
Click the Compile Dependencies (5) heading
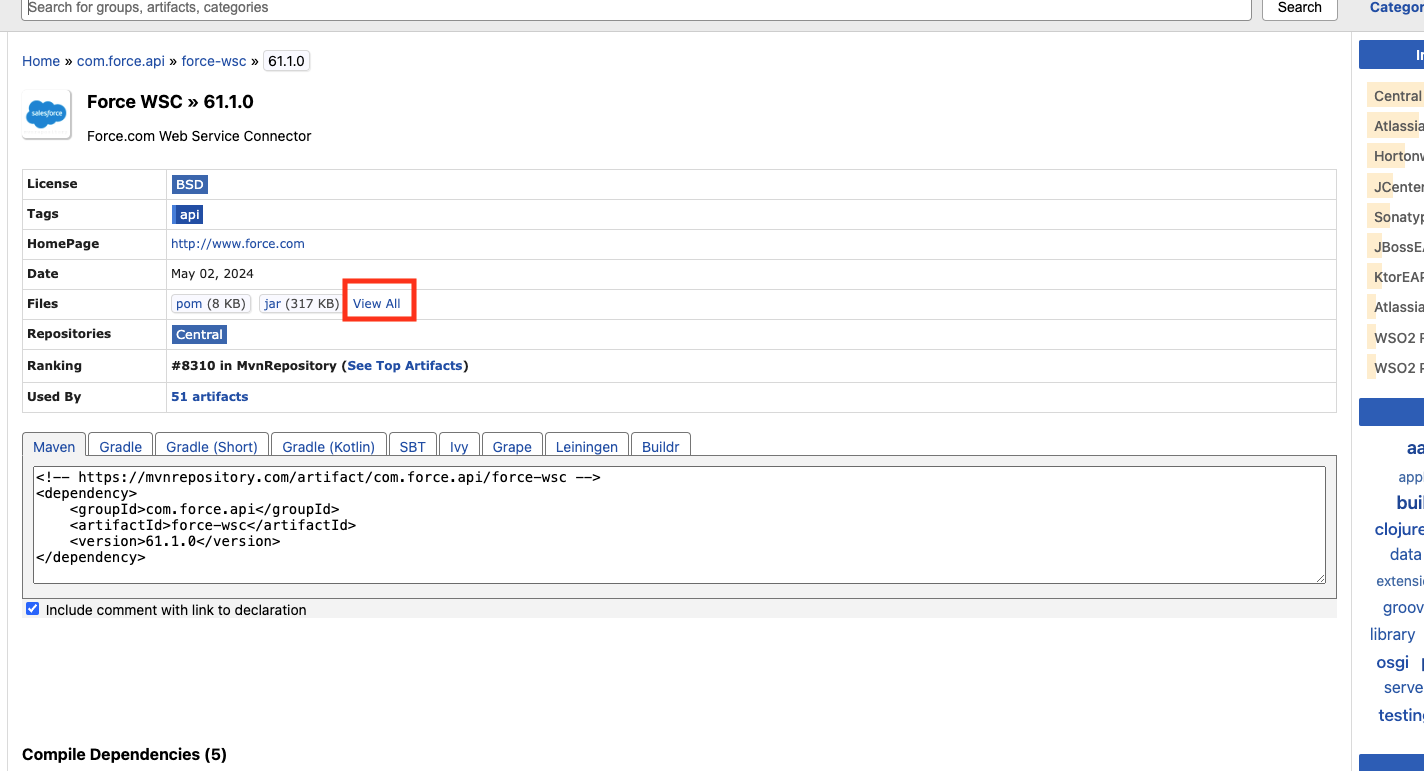click(x=124, y=755)
